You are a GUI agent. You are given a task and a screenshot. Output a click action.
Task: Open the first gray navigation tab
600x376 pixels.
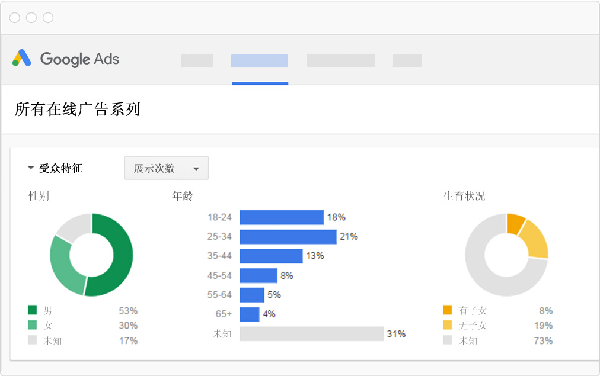pyautogui.click(x=197, y=60)
